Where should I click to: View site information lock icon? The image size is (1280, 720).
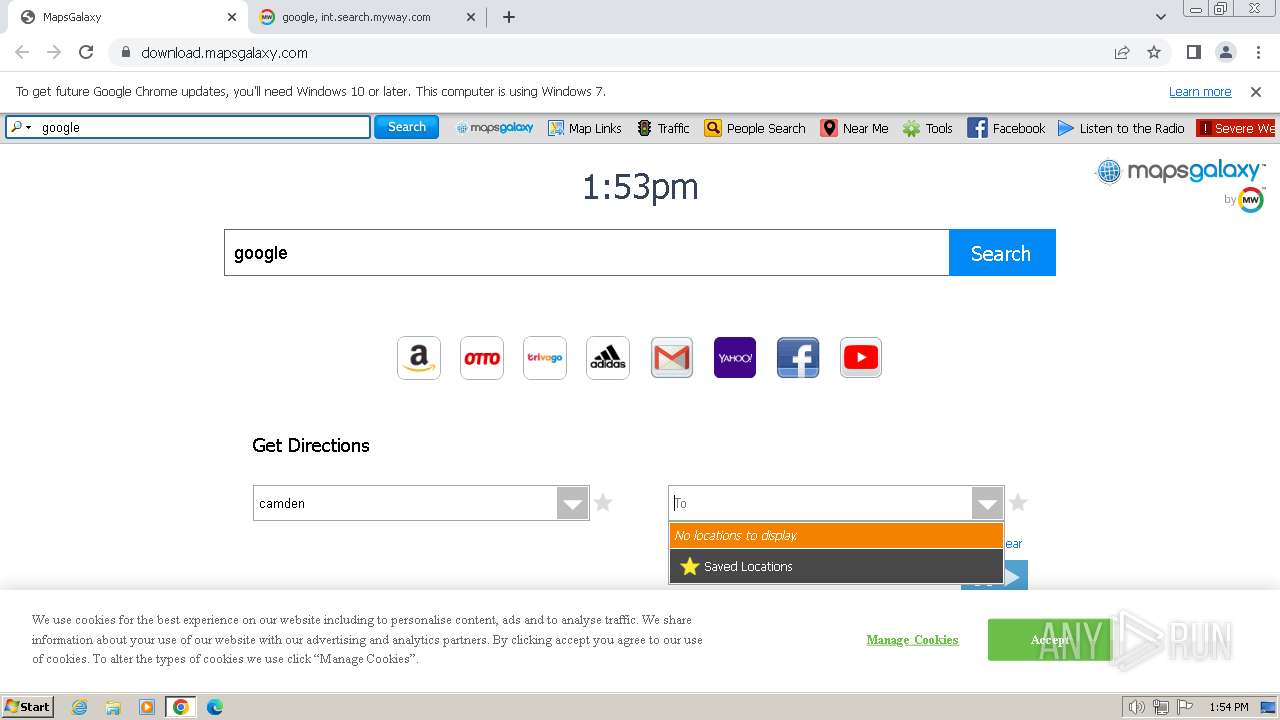[125, 52]
